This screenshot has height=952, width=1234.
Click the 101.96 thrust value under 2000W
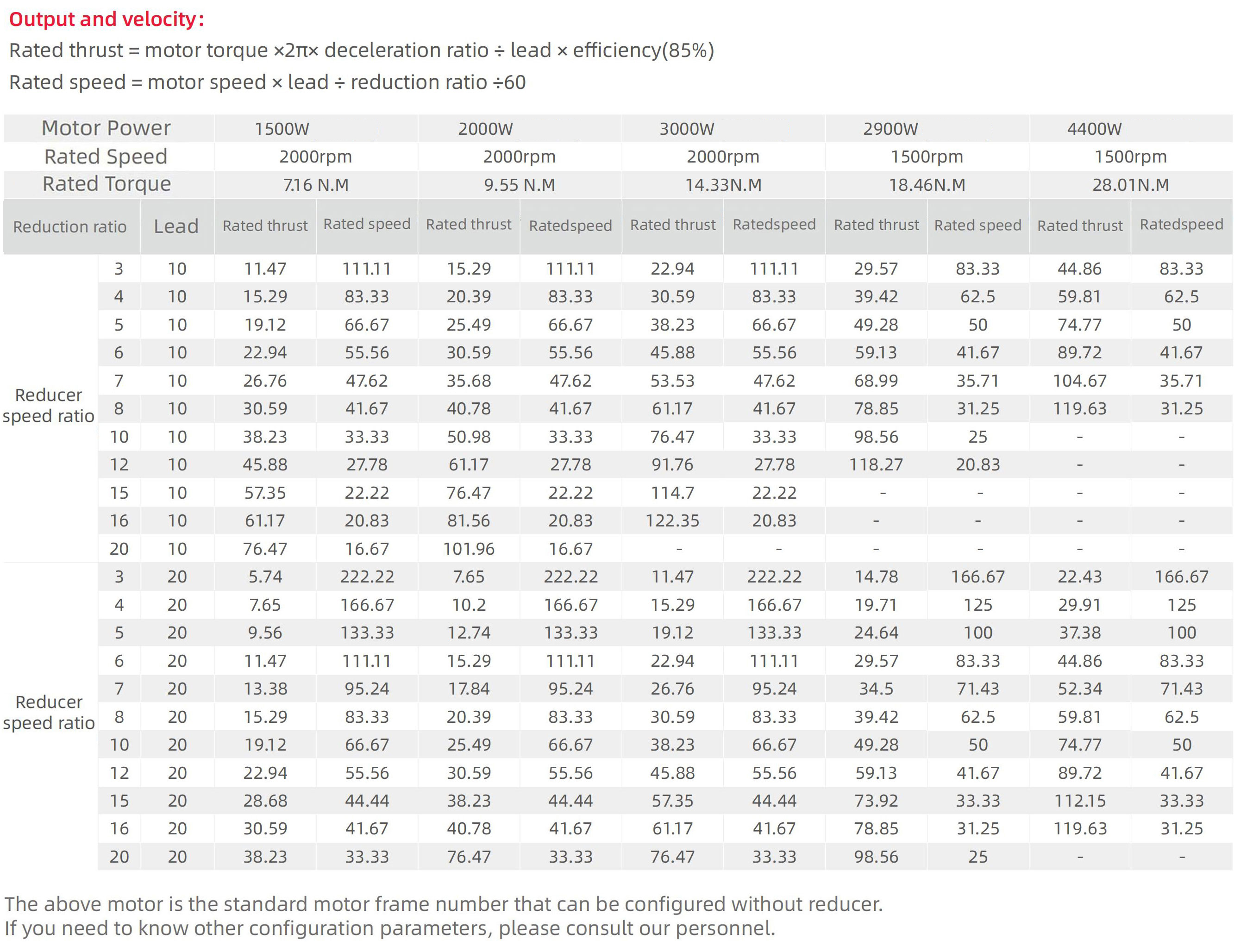tap(469, 549)
